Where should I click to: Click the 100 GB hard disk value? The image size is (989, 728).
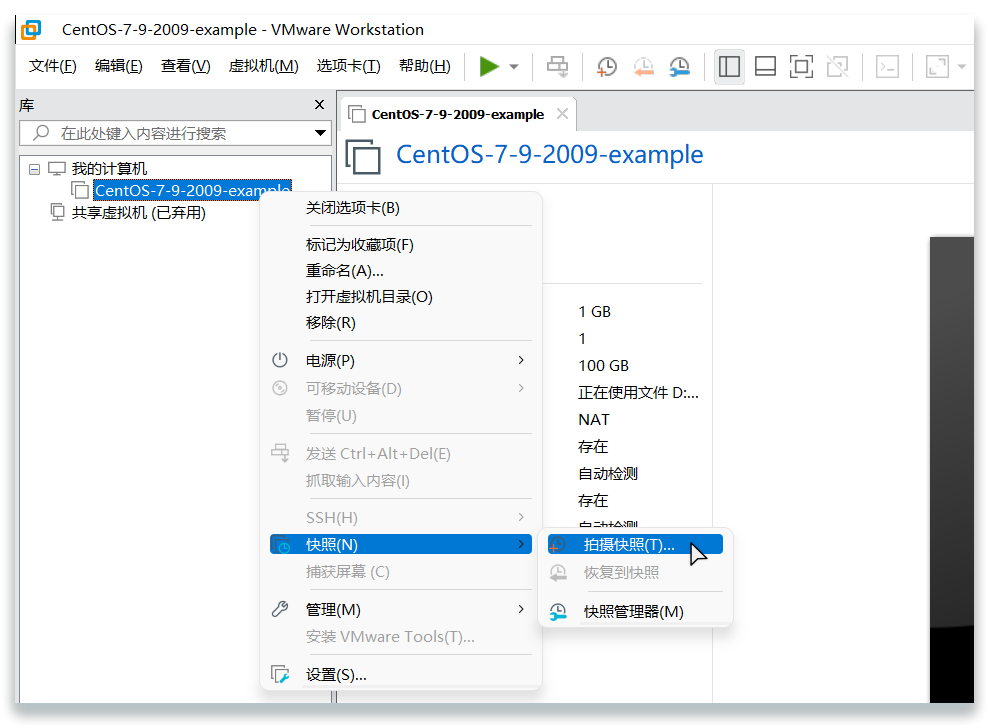coord(604,365)
